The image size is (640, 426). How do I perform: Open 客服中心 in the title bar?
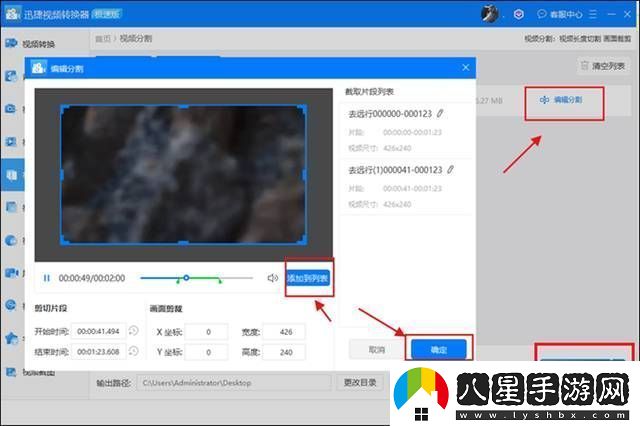point(560,14)
